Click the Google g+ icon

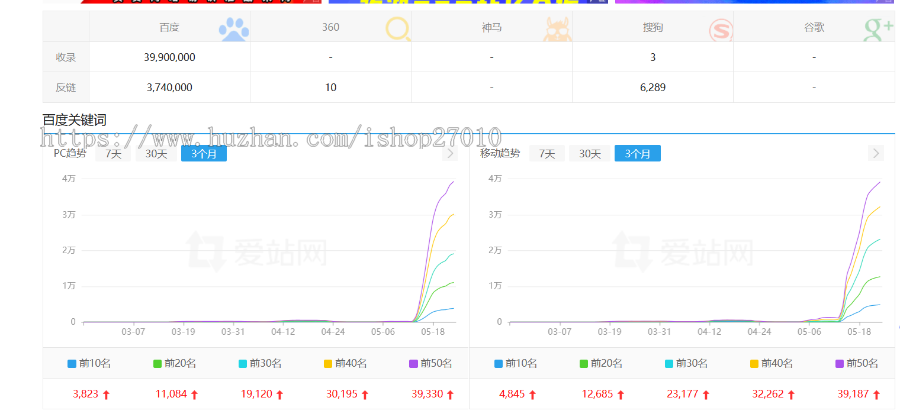pos(879,29)
